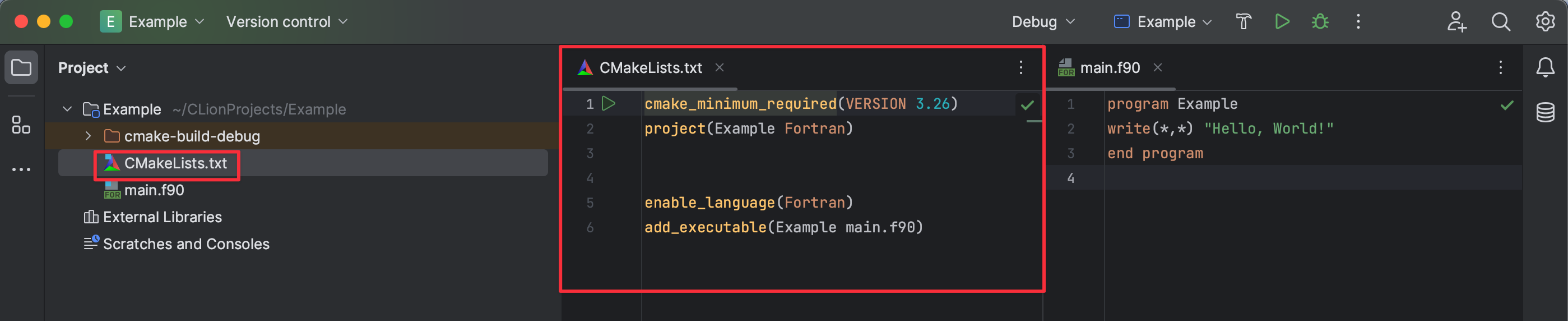Open the Example run configuration dropdown
The image size is (1568, 321).
[x=1163, y=22]
